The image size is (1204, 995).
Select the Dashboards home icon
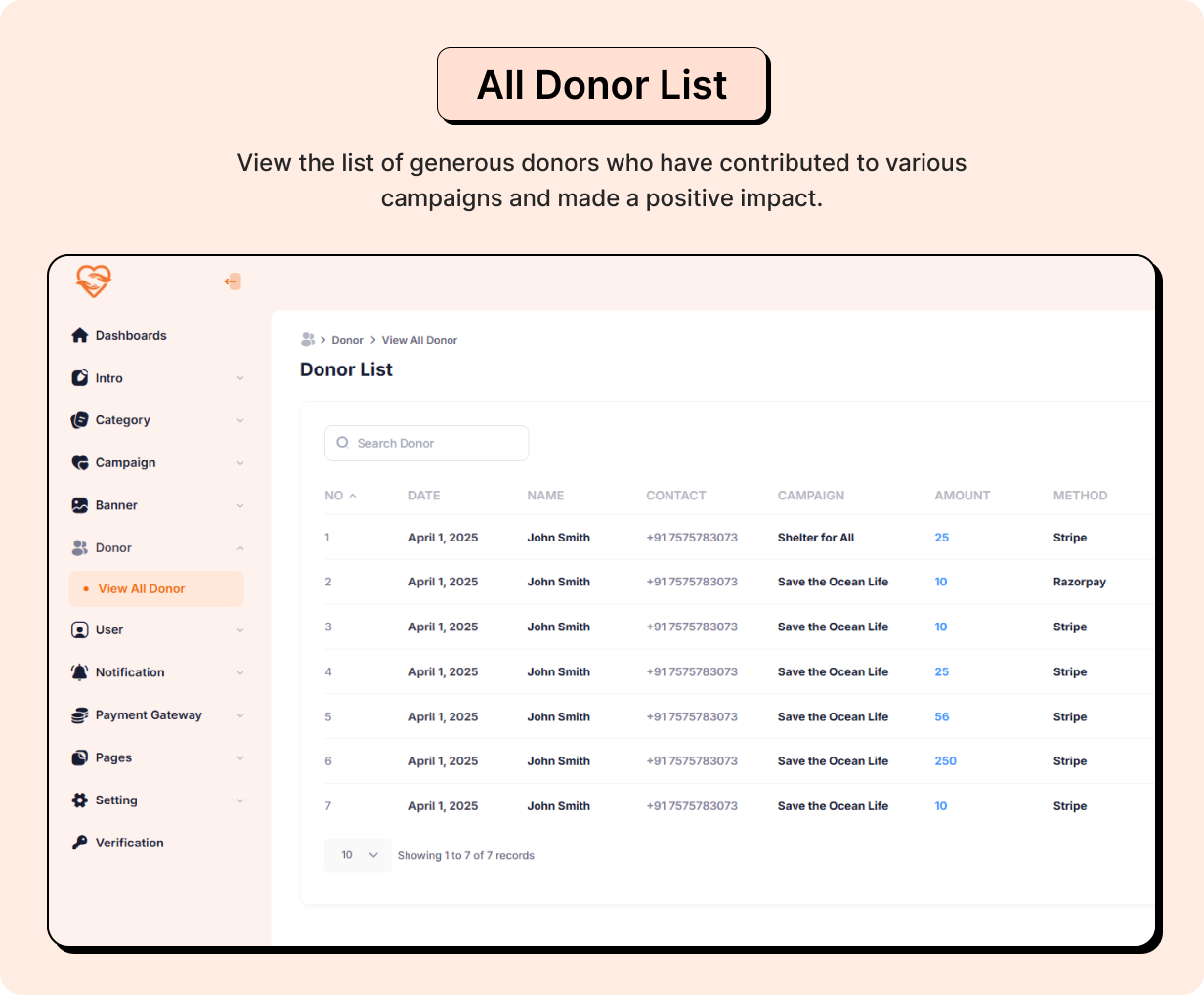[79, 335]
